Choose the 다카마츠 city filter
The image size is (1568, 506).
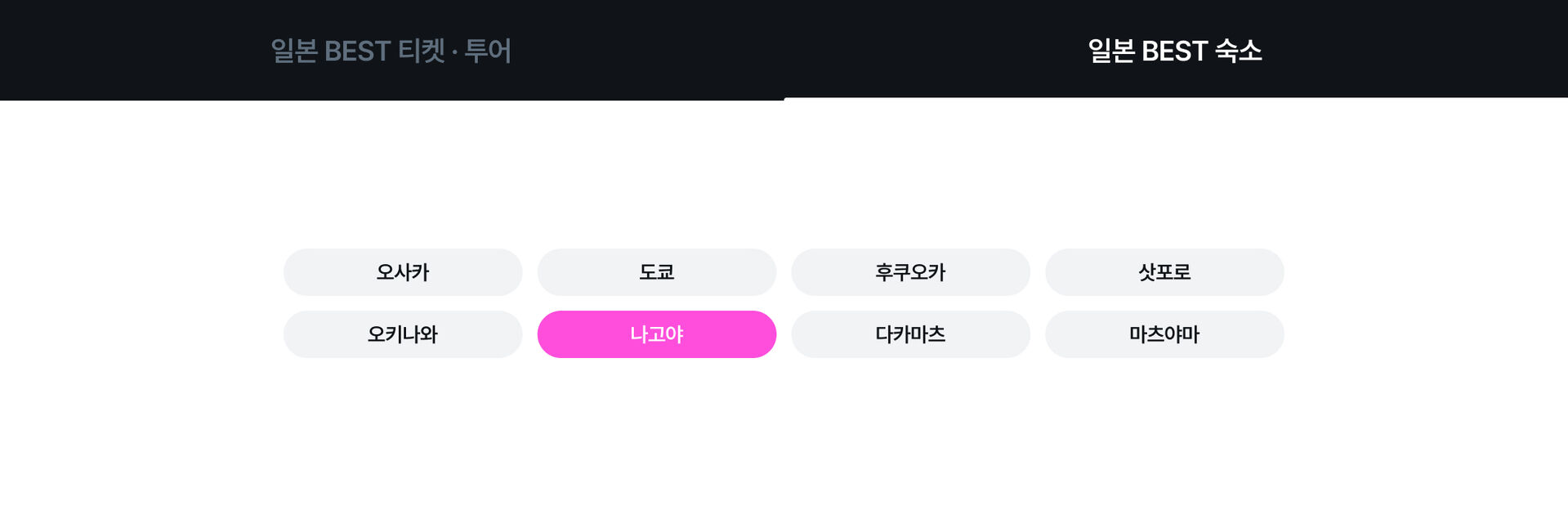[910, 334]
